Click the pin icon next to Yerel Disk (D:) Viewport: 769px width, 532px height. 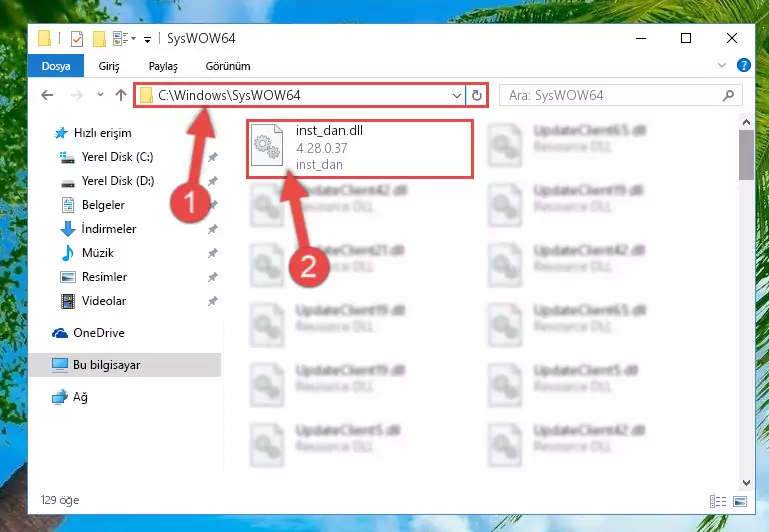click(x=212, y=181)
